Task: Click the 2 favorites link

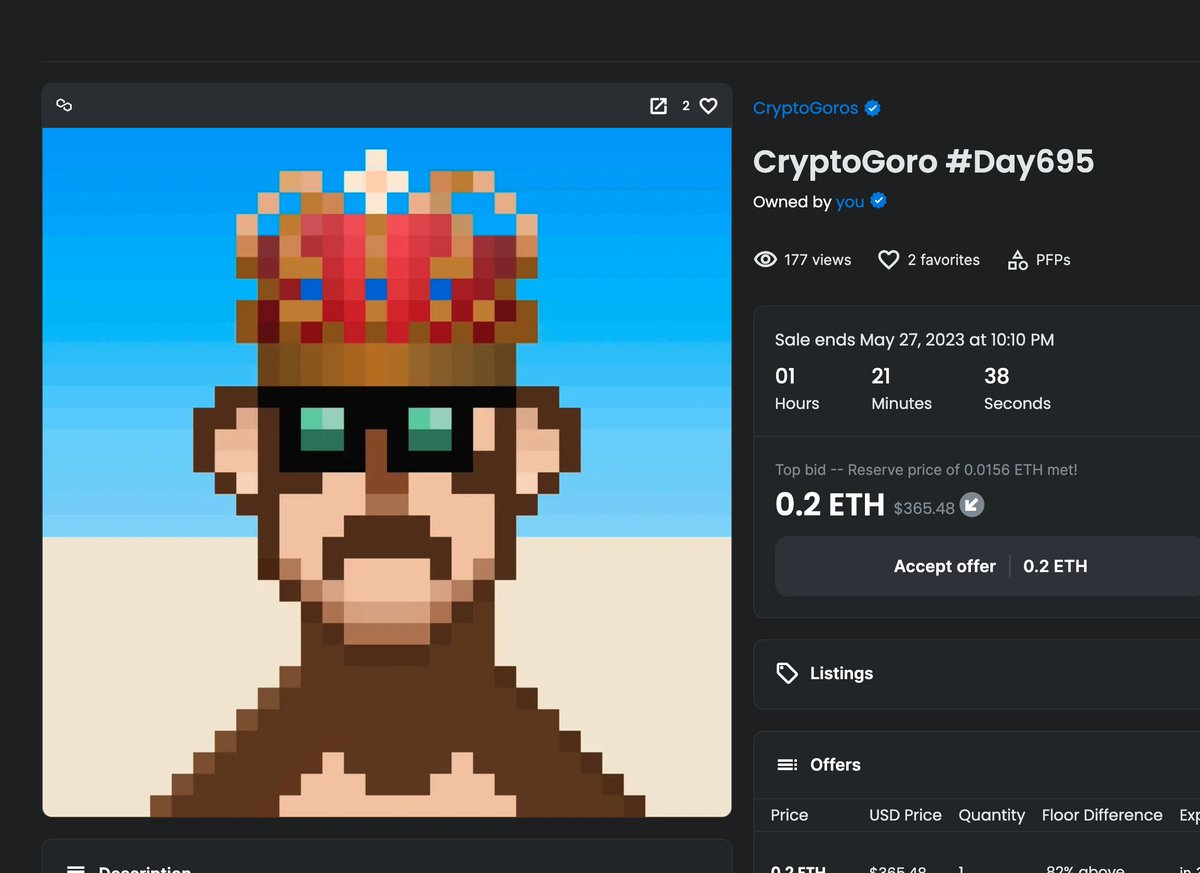Action: point(944,260)
